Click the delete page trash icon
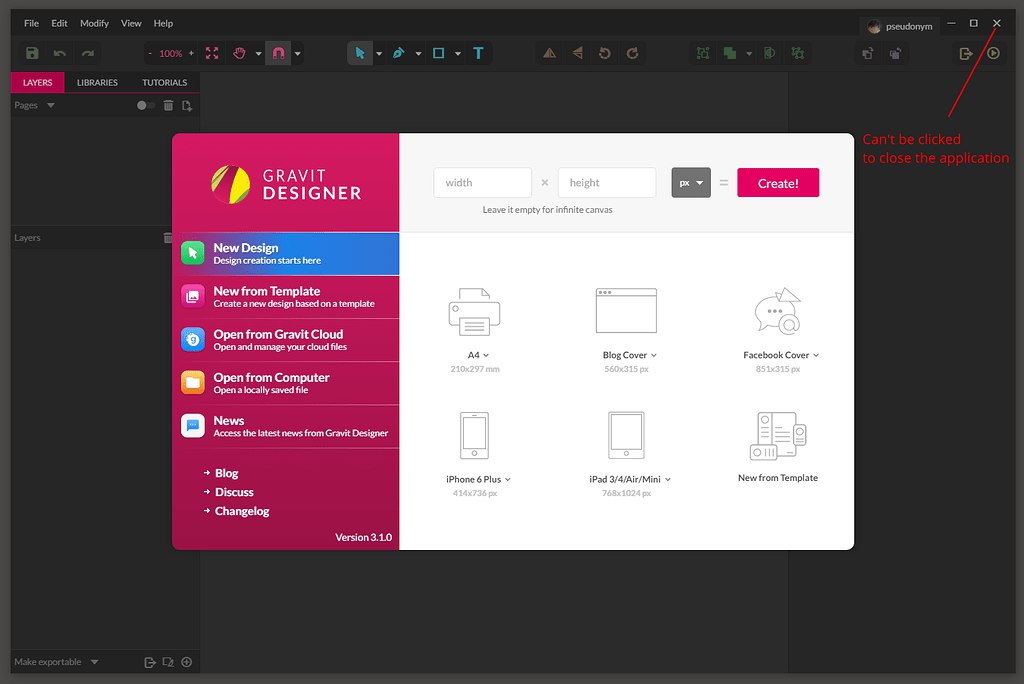This screenshot has width=1024, height=684. (168, 105)
